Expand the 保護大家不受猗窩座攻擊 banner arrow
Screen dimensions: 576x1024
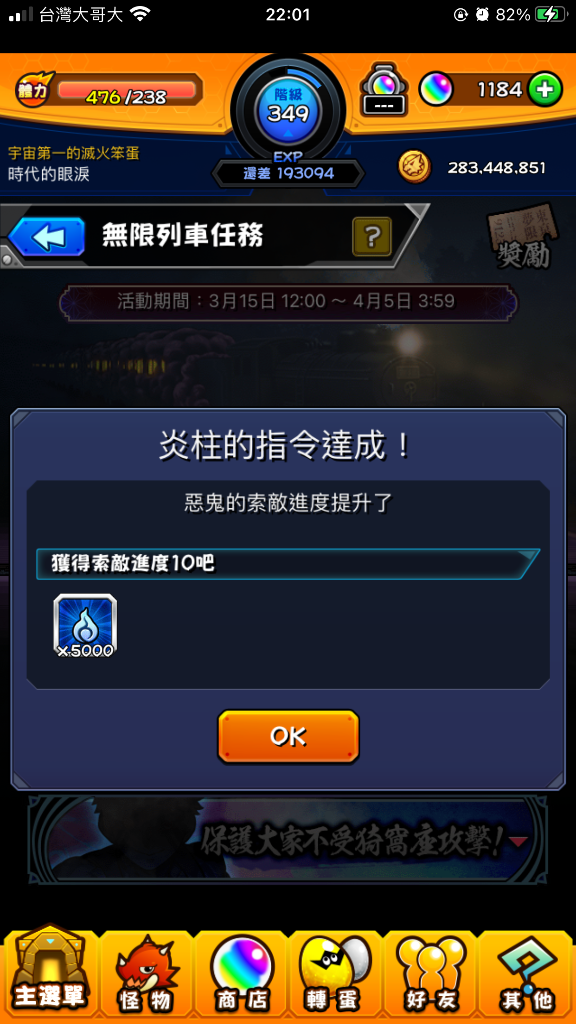(x=518, y=842)
